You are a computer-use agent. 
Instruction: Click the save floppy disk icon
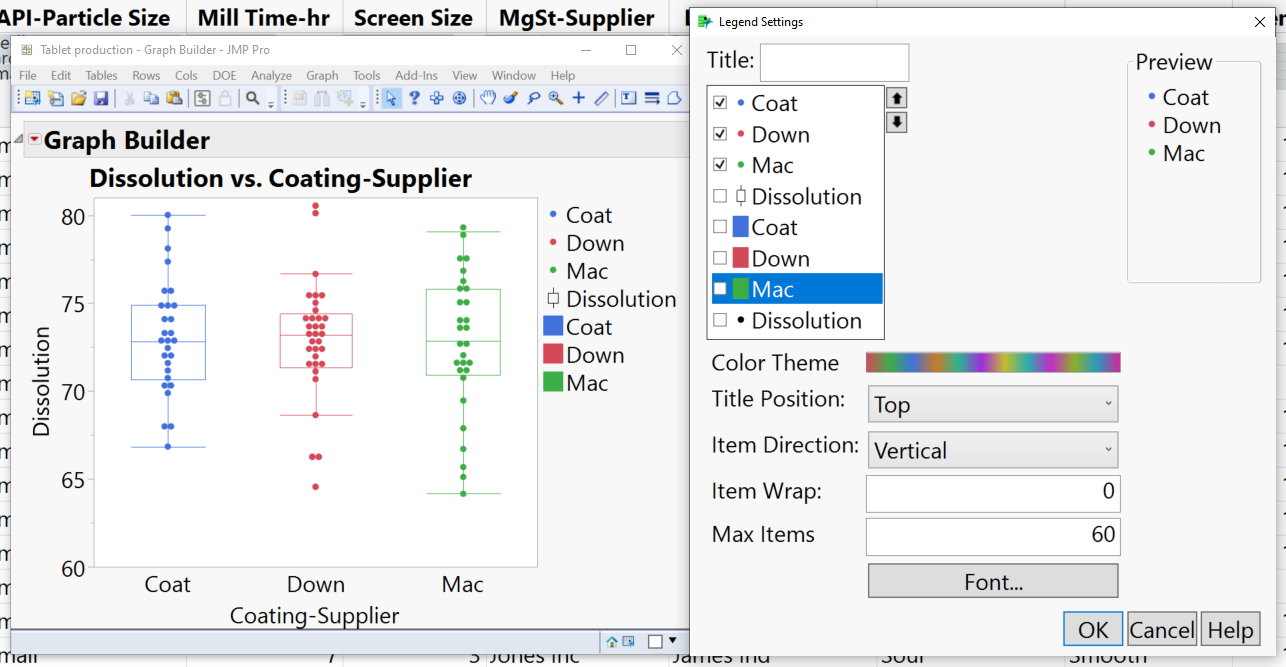point(101,98)
